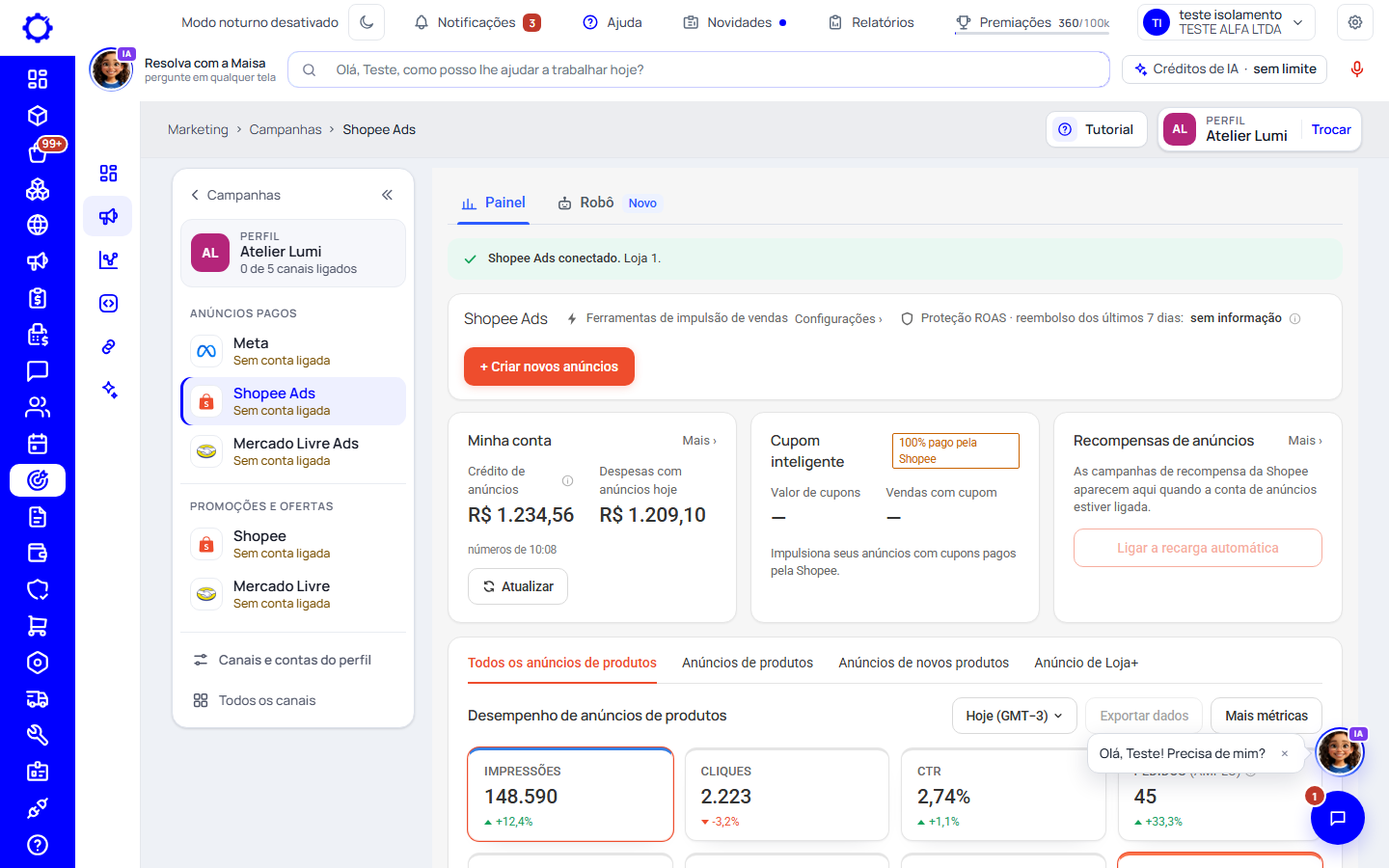Click the globe icon in the blue sidebar
Image resolution: width=1389 pixels, height=868 pixels.
point(38,225)
